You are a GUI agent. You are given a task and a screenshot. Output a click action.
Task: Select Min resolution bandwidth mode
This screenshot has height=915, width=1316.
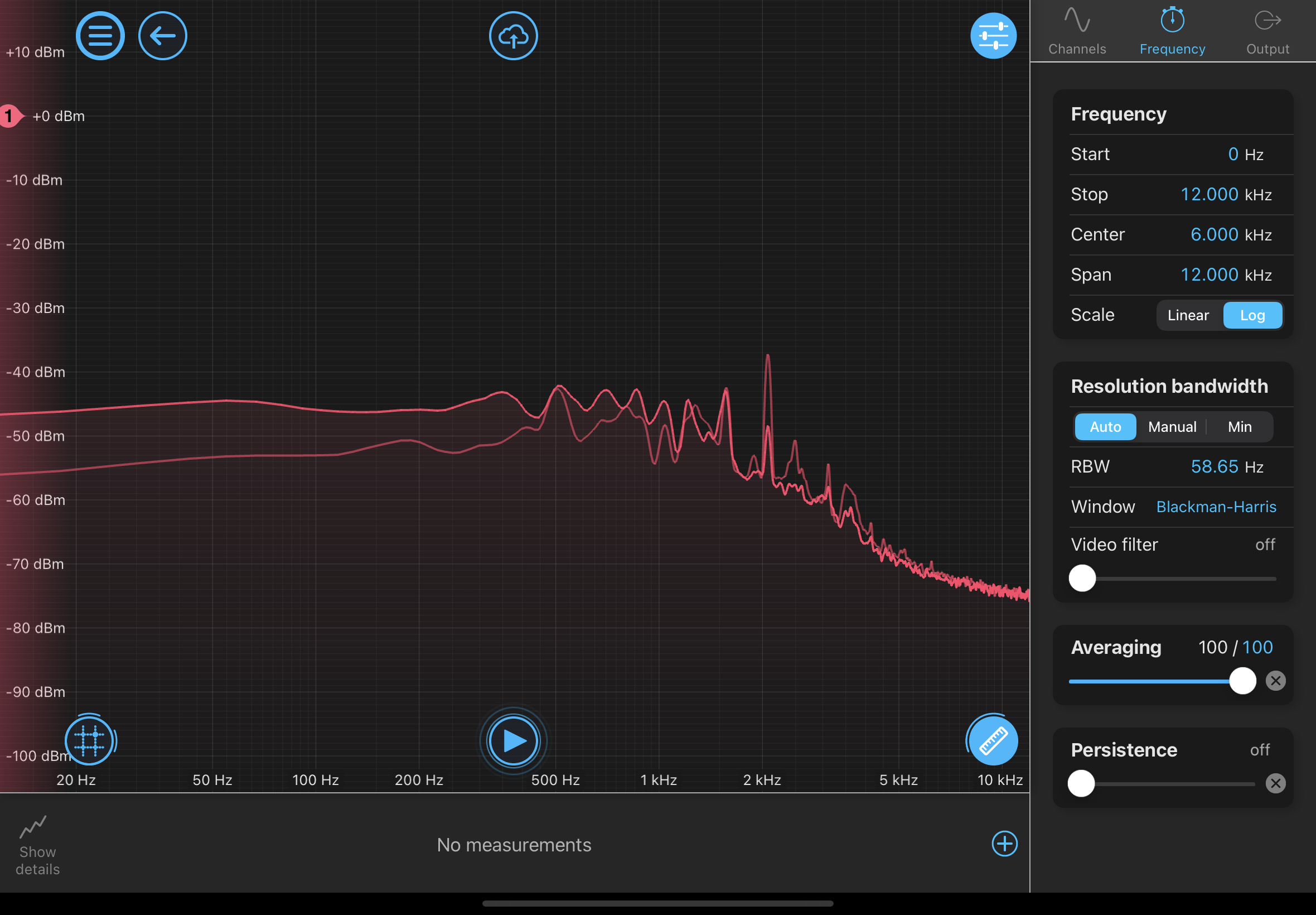(1240, 427)
